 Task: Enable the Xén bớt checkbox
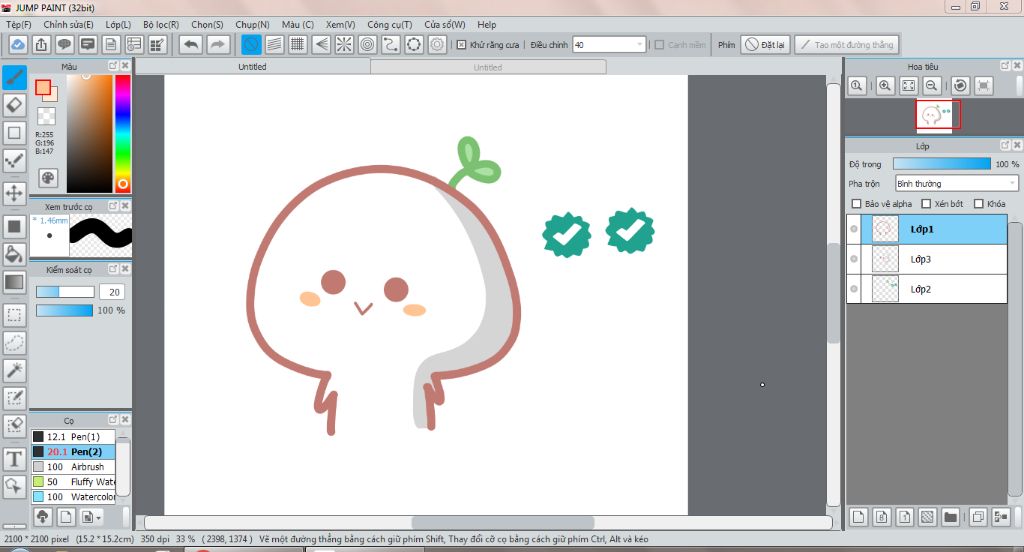point(926,204)
